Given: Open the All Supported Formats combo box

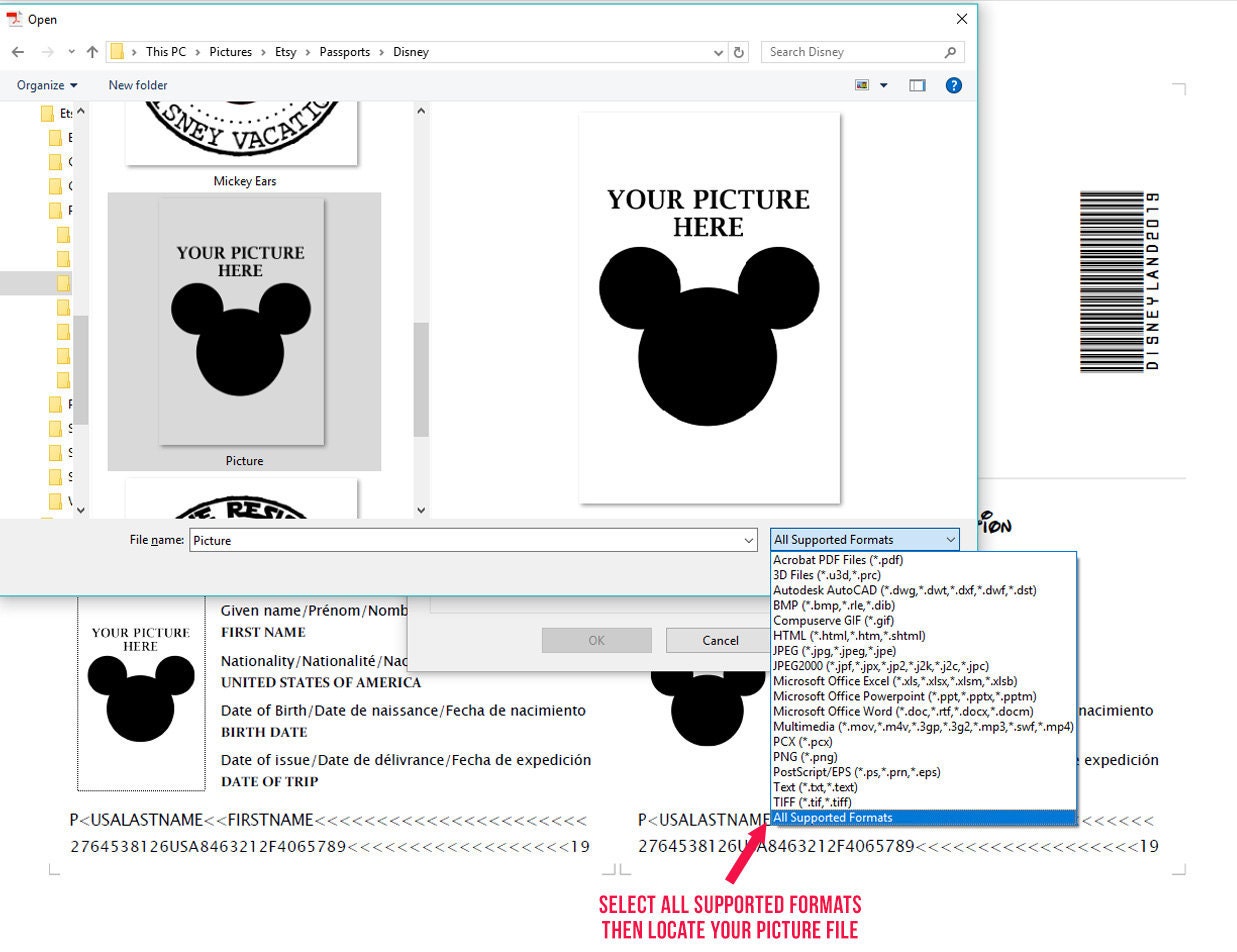Looking at the screenshot, I should tap(864, 540).
